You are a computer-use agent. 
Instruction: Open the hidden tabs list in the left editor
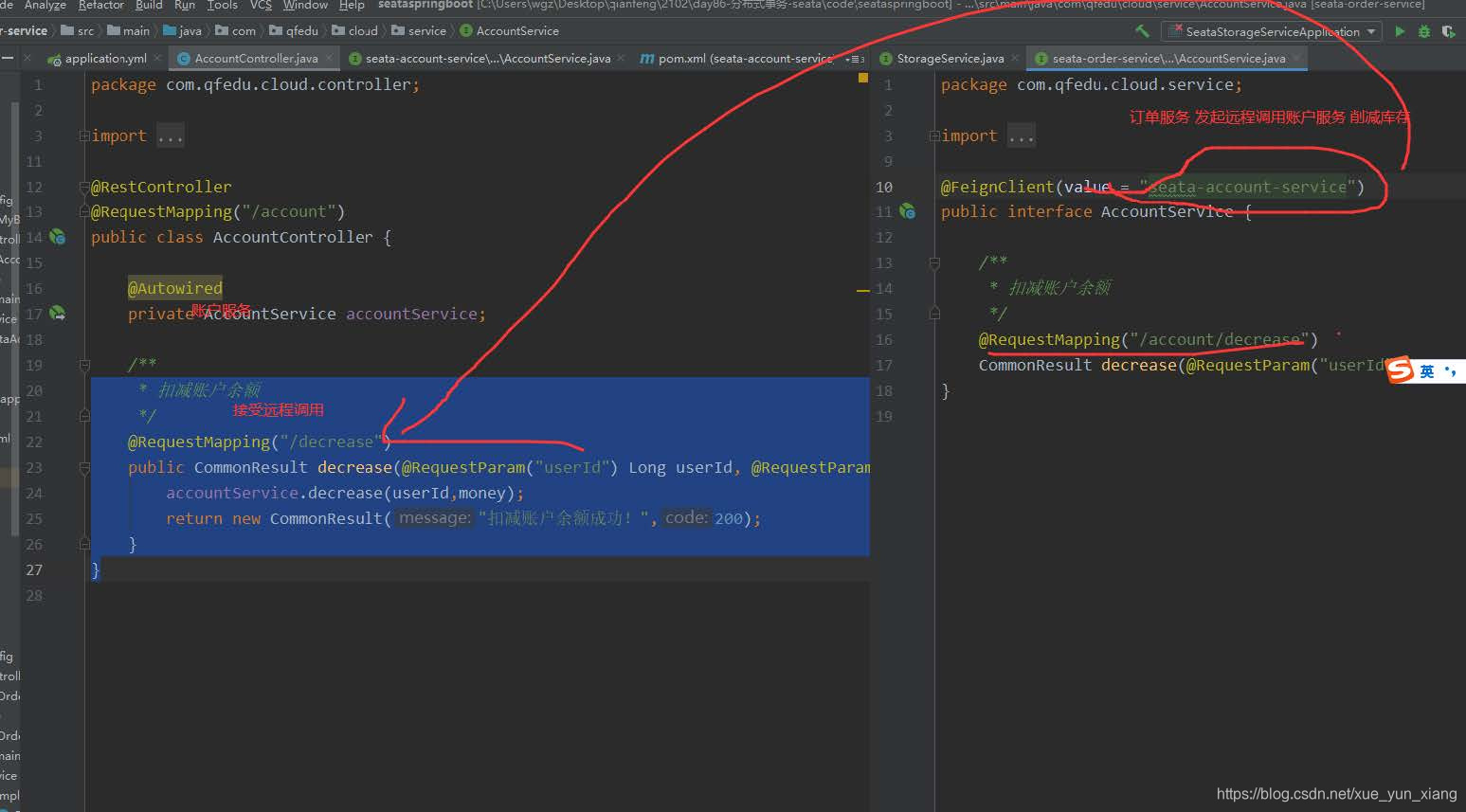(855, 59)
